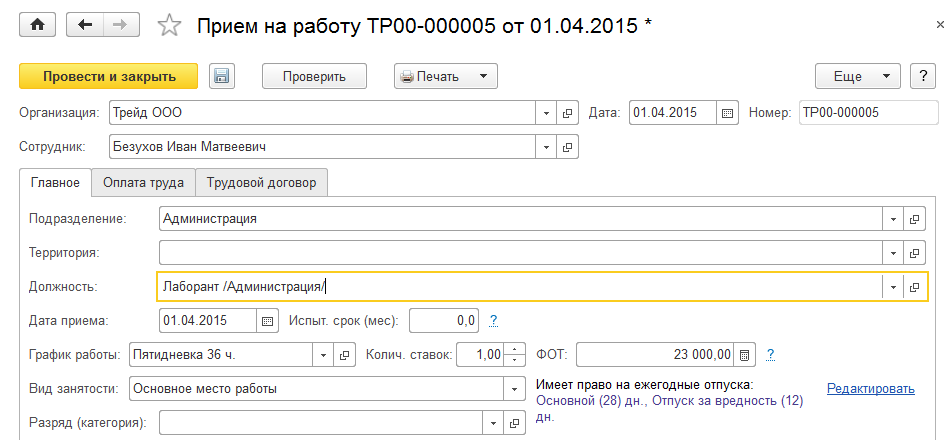Open help link next to Испыт. срок
The image size is (952, 440).
[x=494, y=320]
